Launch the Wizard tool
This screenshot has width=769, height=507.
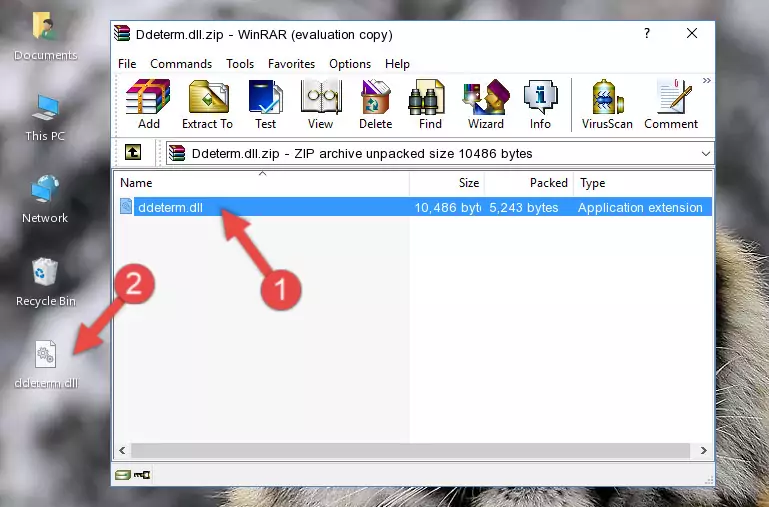pyautogui.click(x=486, y=104)
